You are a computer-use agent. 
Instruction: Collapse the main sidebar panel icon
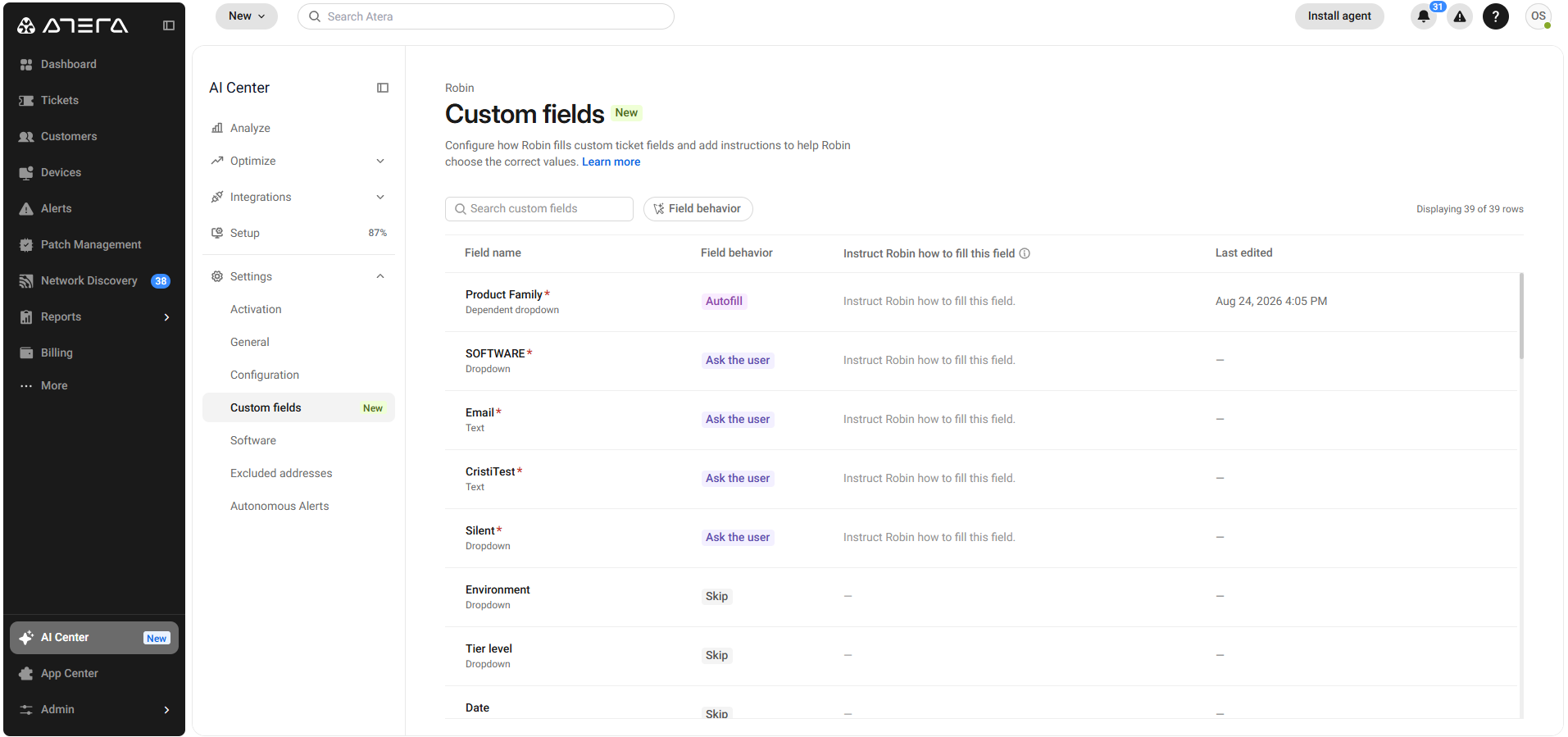169,25
